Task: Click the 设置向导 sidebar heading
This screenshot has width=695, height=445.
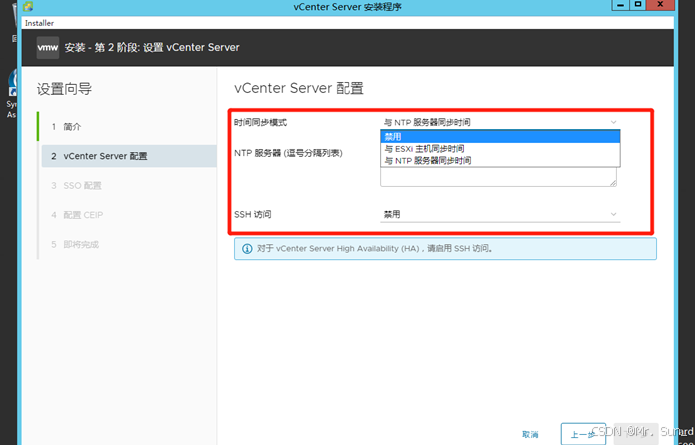Action: coord(64,89)
